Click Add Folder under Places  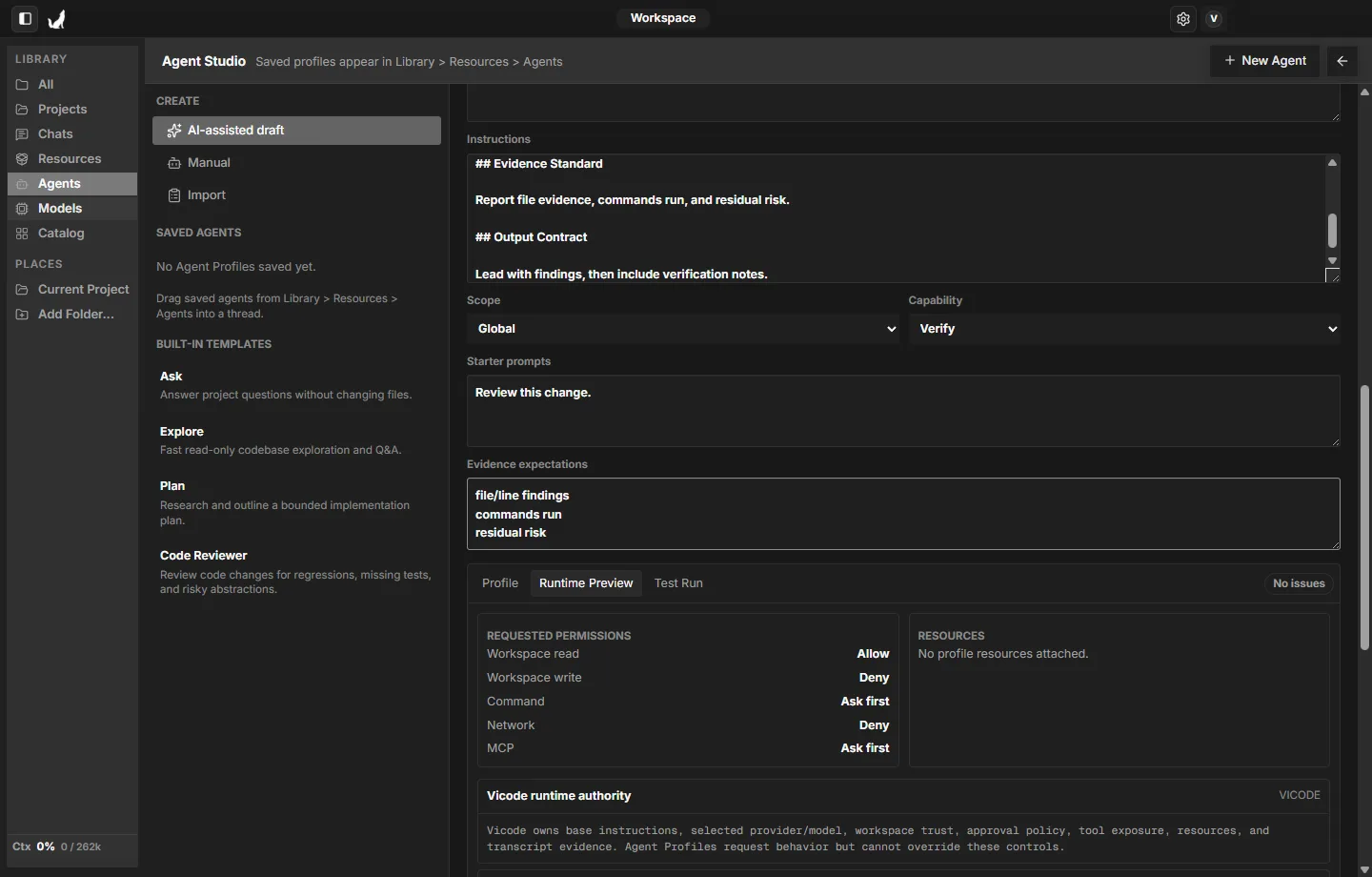[x=72, y=315]
